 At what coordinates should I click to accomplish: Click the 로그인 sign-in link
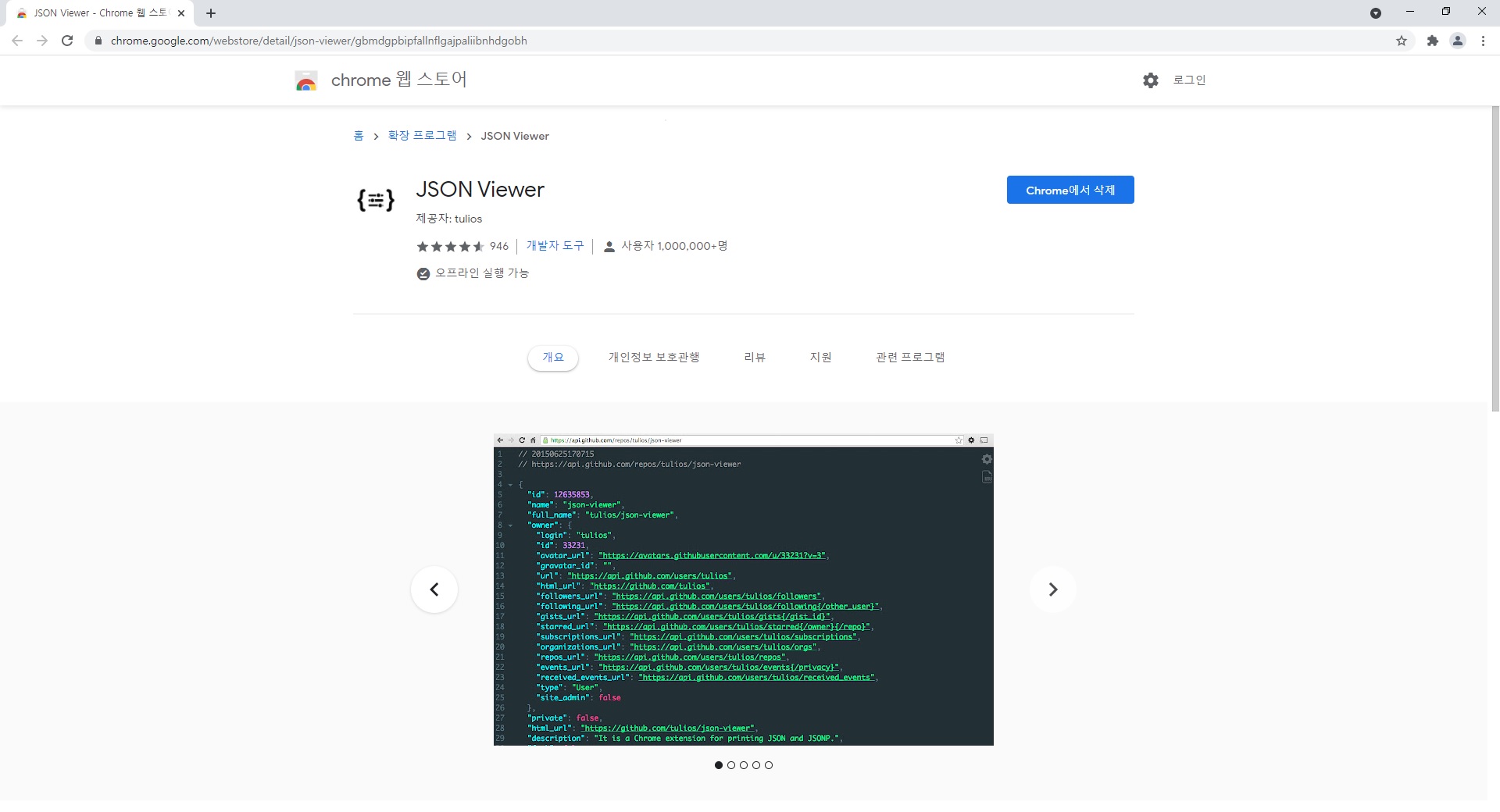point(1189,80)
